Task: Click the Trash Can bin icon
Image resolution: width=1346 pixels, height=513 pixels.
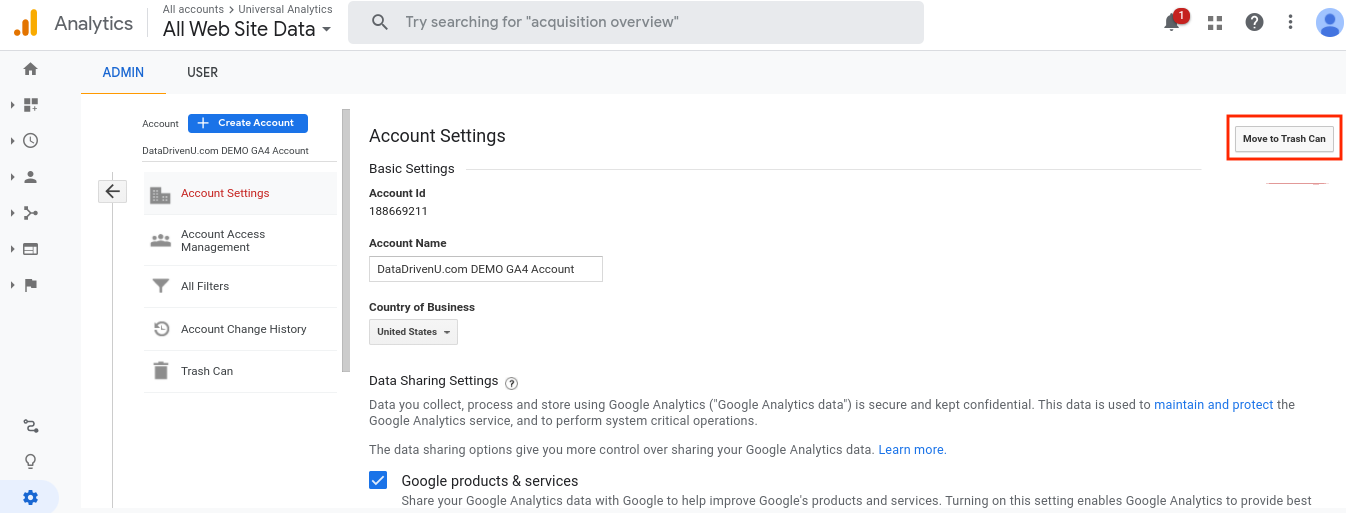Action: pos(160,371)
